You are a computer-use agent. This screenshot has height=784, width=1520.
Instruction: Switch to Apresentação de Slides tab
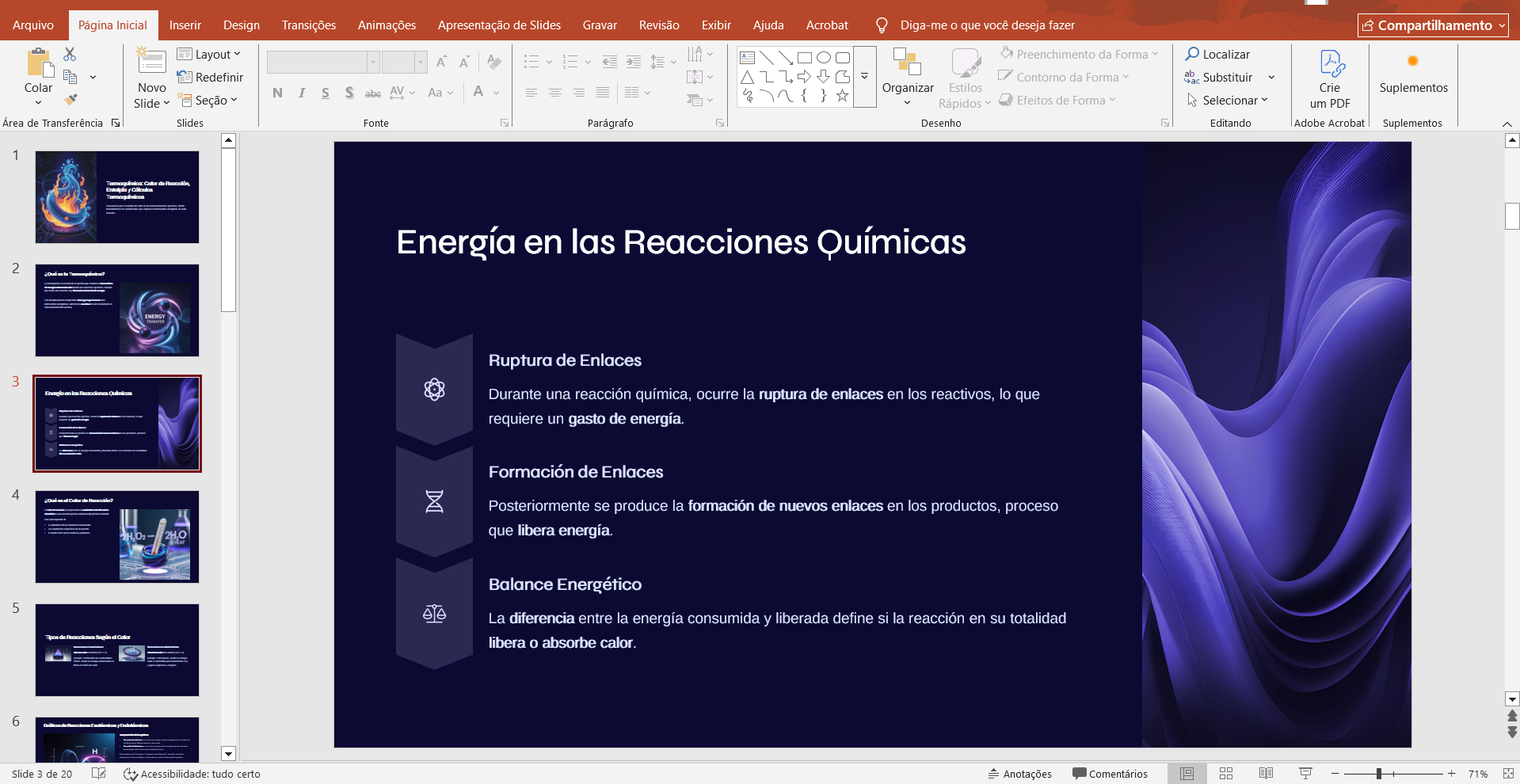[499, 25]
